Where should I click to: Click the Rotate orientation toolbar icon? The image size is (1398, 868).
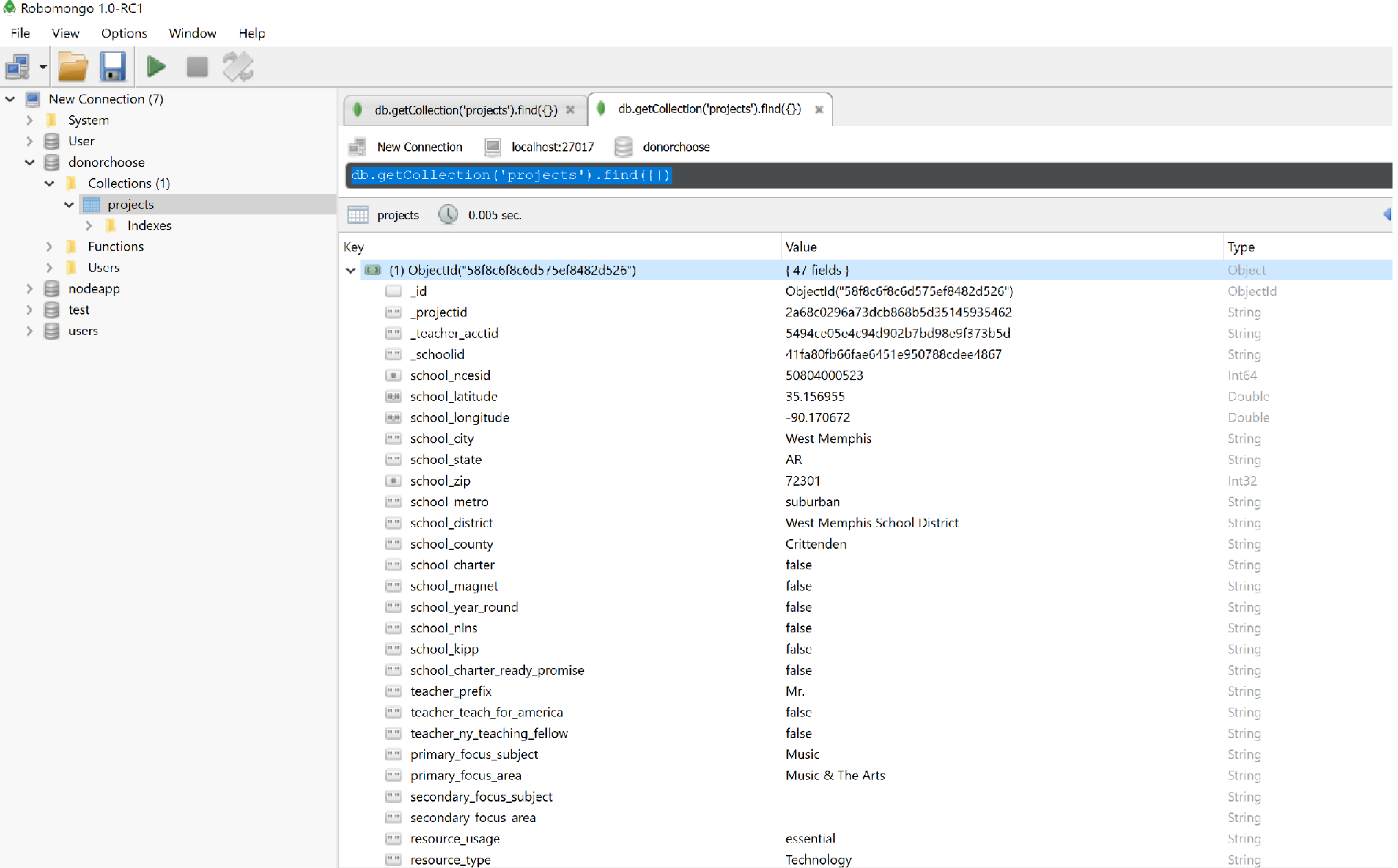click(x=238, y=67)
